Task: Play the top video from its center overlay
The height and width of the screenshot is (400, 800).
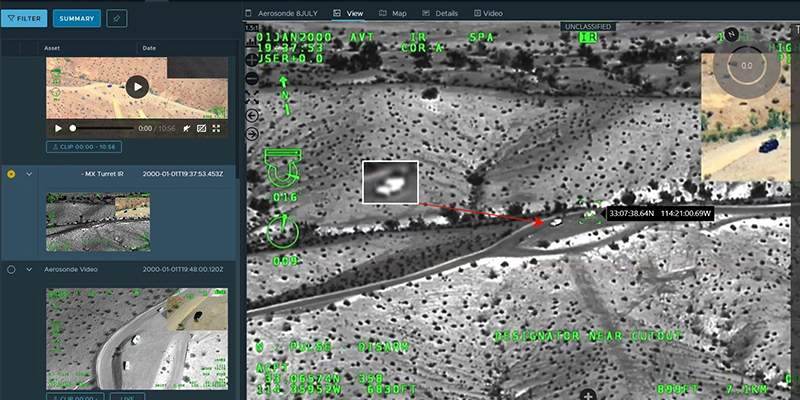Action: coord(137,87)
